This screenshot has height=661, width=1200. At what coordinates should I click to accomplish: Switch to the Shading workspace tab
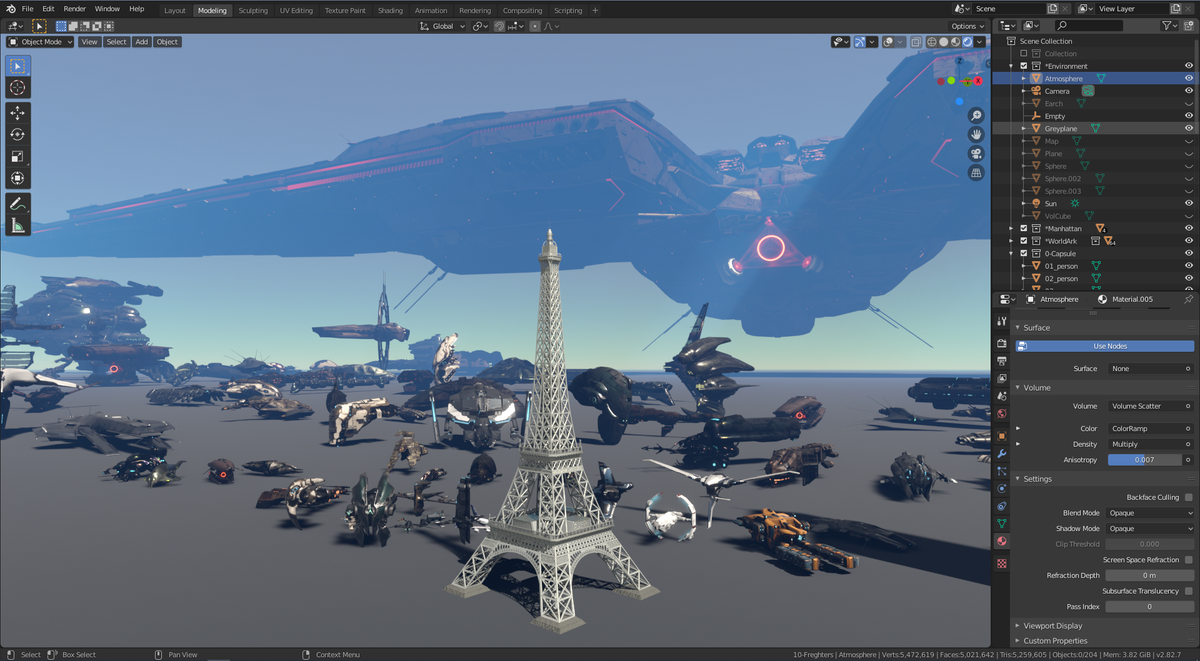point(390,10)
